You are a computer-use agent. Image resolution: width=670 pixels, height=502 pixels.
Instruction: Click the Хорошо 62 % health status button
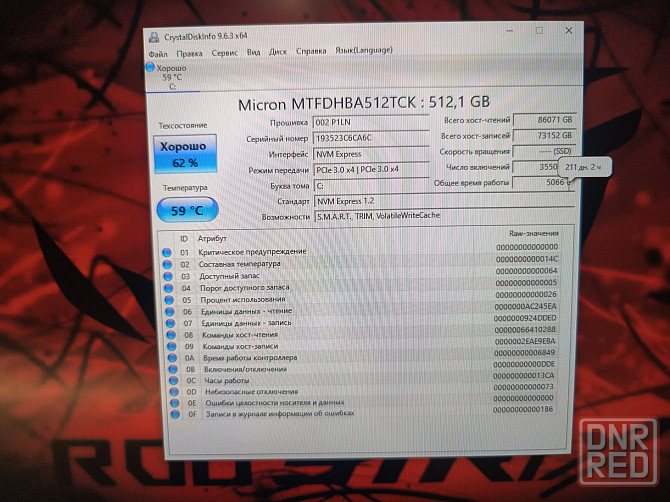coord(185,154)
